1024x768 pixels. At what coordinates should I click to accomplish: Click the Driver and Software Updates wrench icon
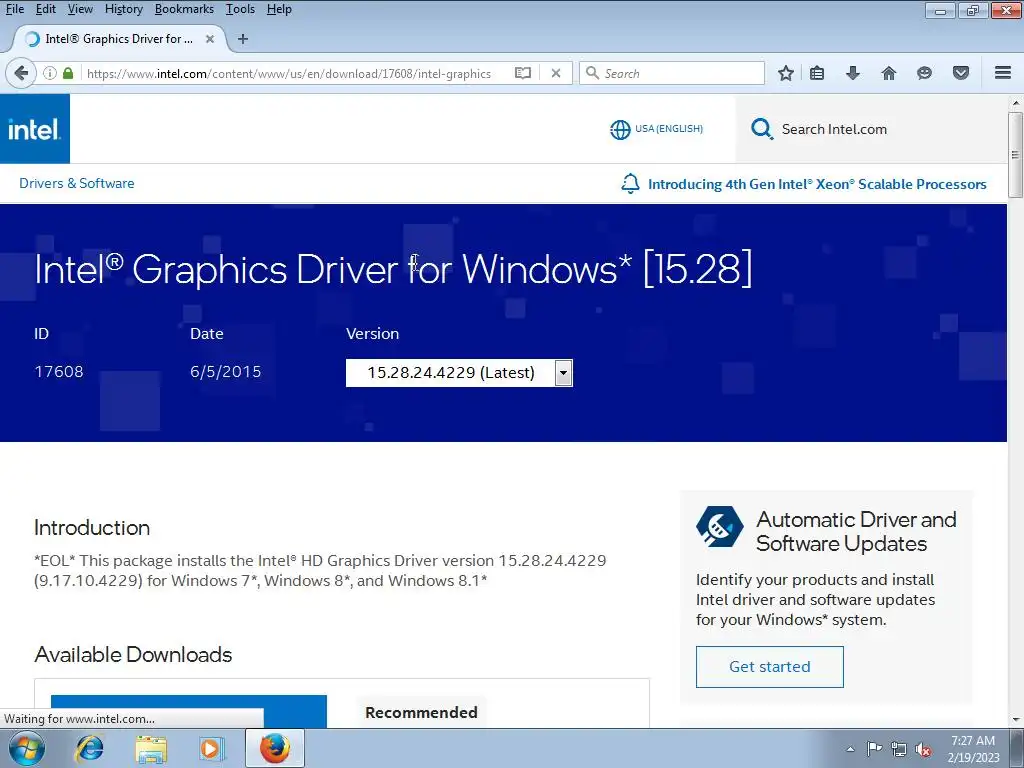coord(720,526)
